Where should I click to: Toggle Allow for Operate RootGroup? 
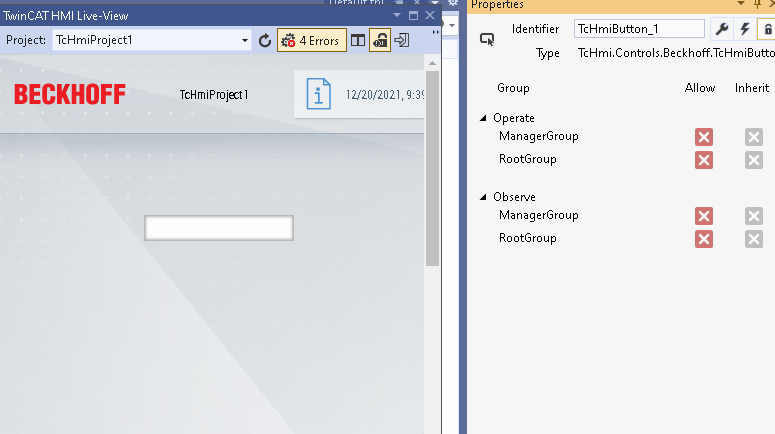[704, 160]
